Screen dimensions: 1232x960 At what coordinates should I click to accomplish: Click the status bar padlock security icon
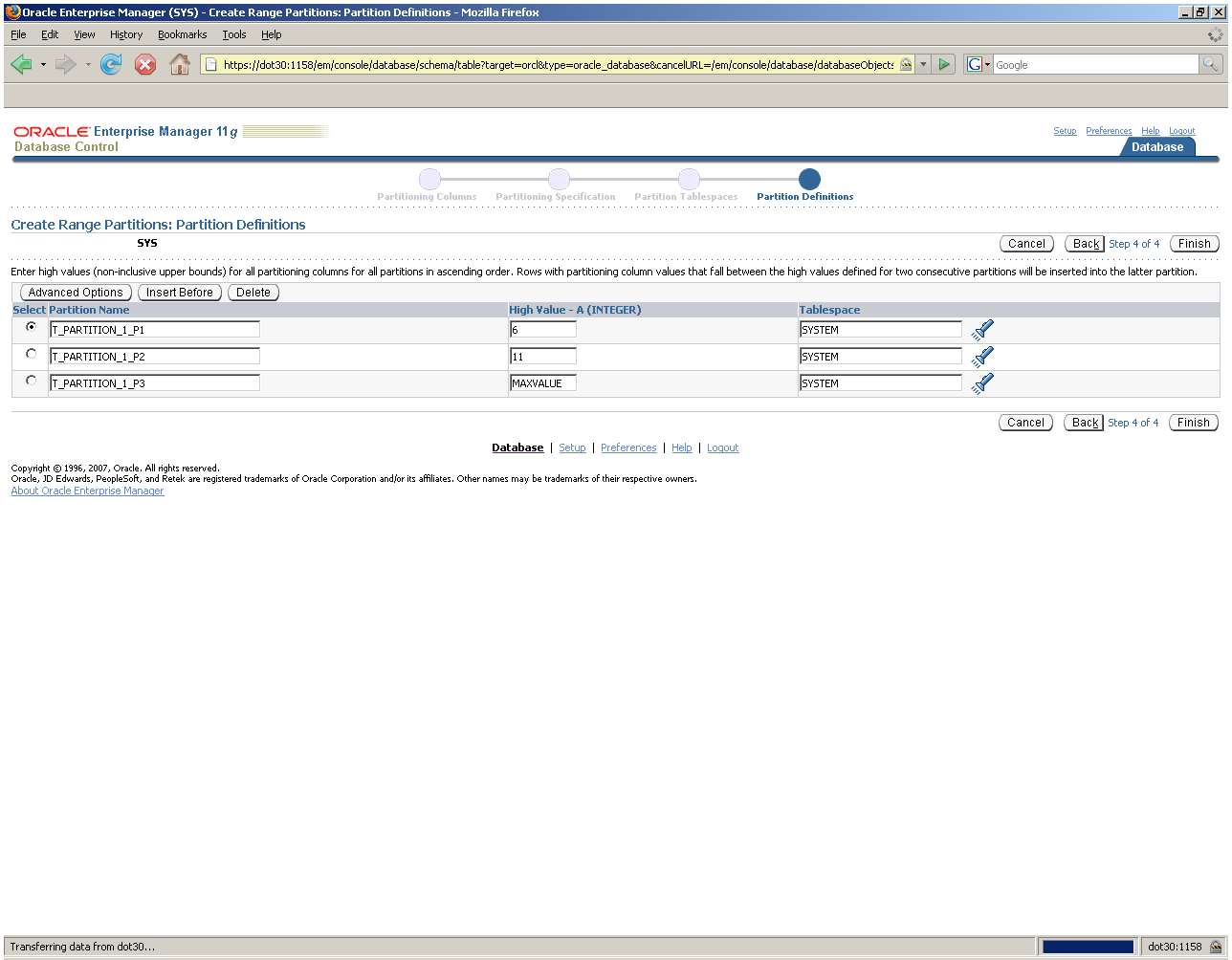pyautogui.click(x=1216, y=947)
